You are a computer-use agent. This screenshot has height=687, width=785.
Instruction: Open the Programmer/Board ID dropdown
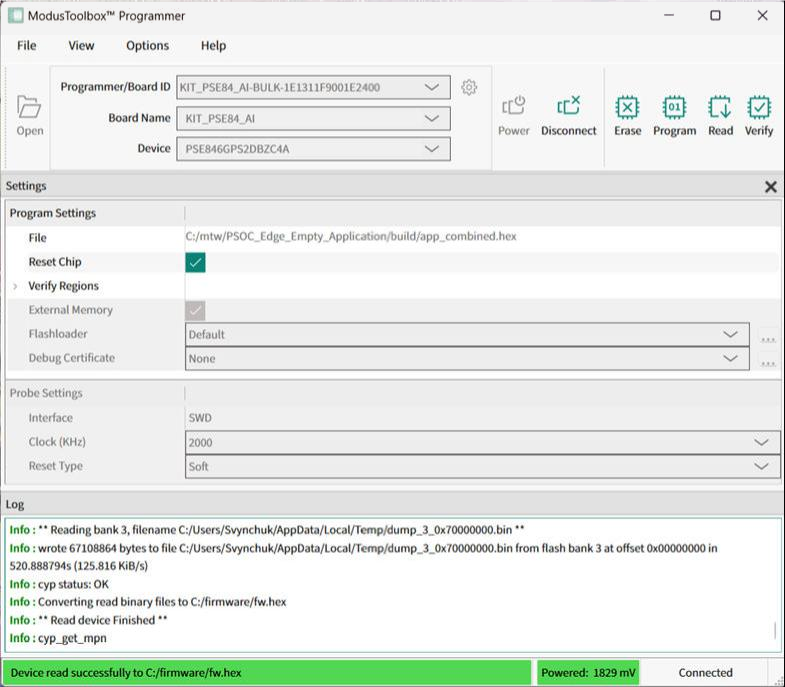click(x=313, y=87)
